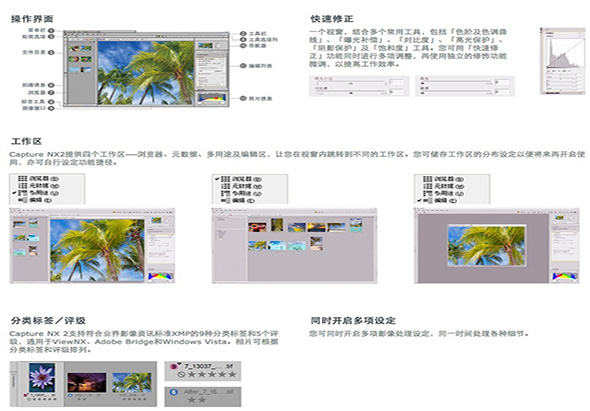The image size is (590, 411).
Task: Click the 拍摄信息 callout label
Action: tap(34, 85)
